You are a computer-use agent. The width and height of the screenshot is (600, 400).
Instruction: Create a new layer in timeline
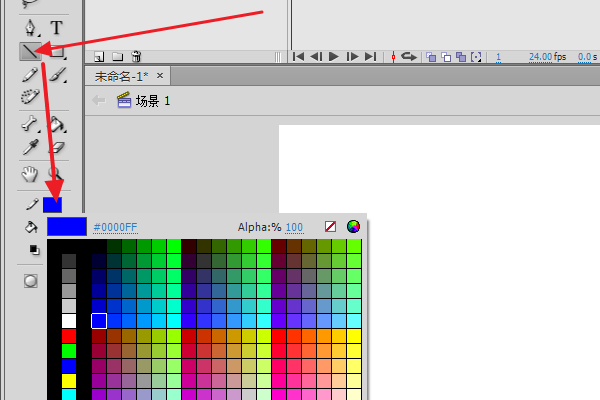99,57
